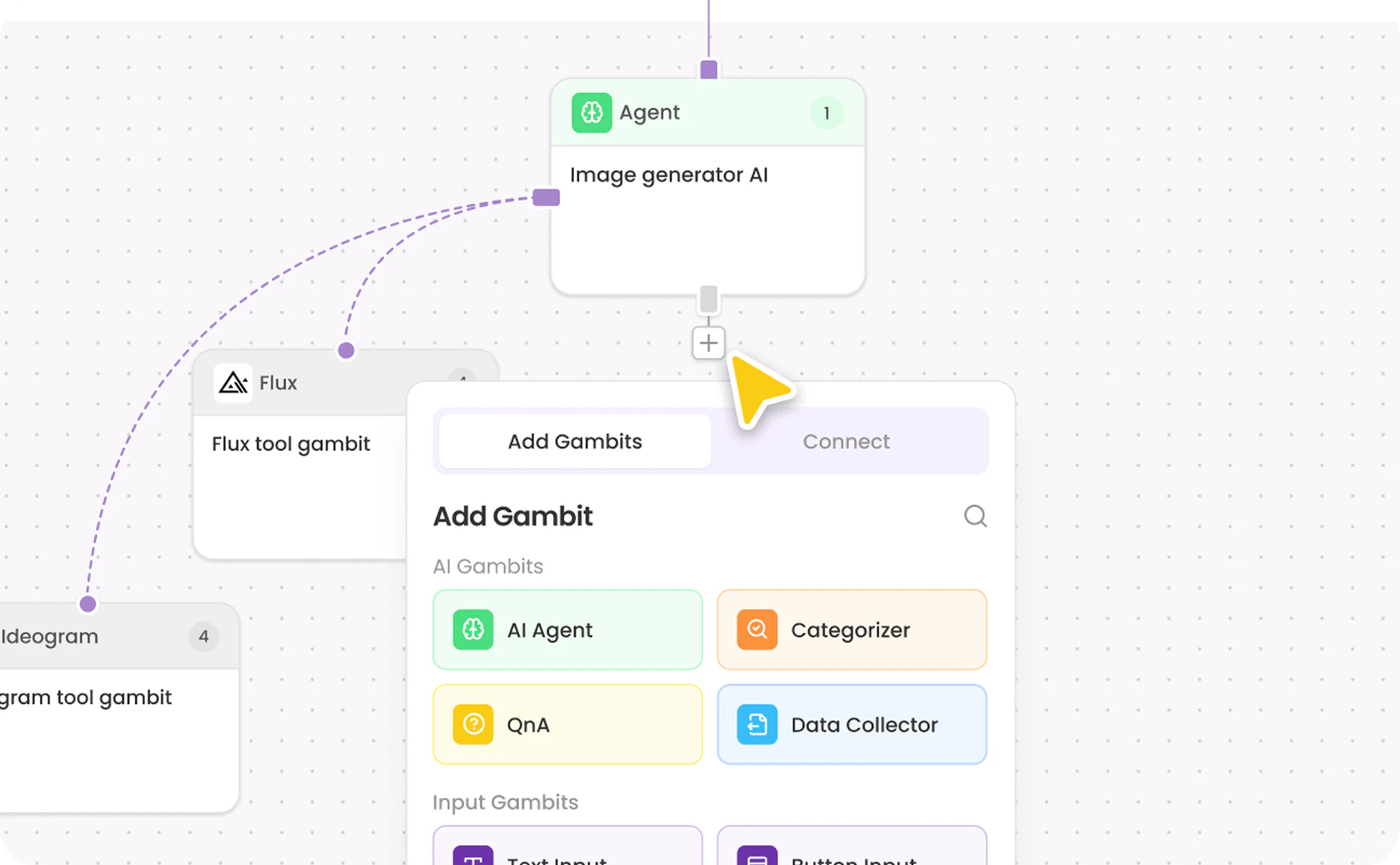Switch to the Connect tab
This screenshot has width=1400, height=865.
(x=846, y=441)
